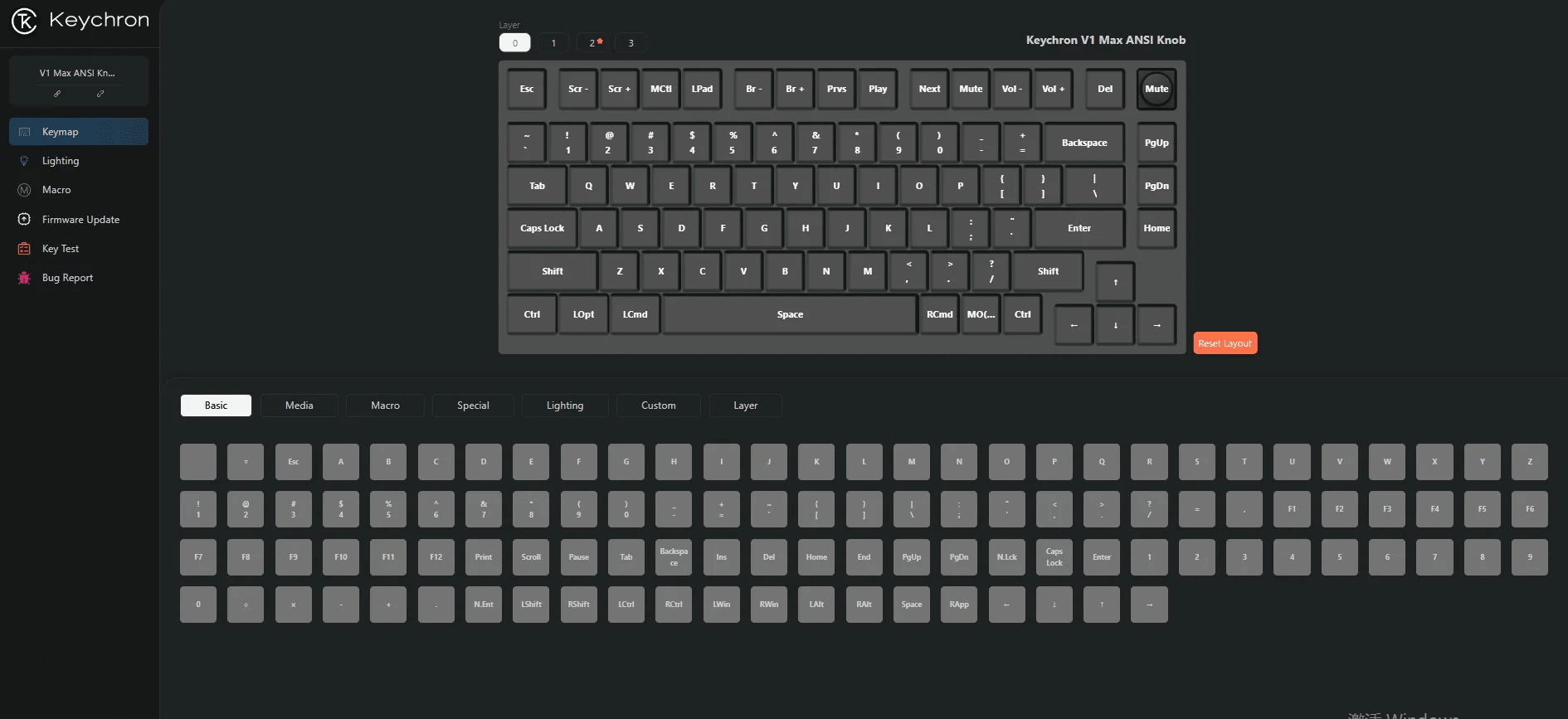The width and height of the screenshot is (1568, 719).
Task: Pick the LShift keycode from Basic list
Action: coord(531,605)
